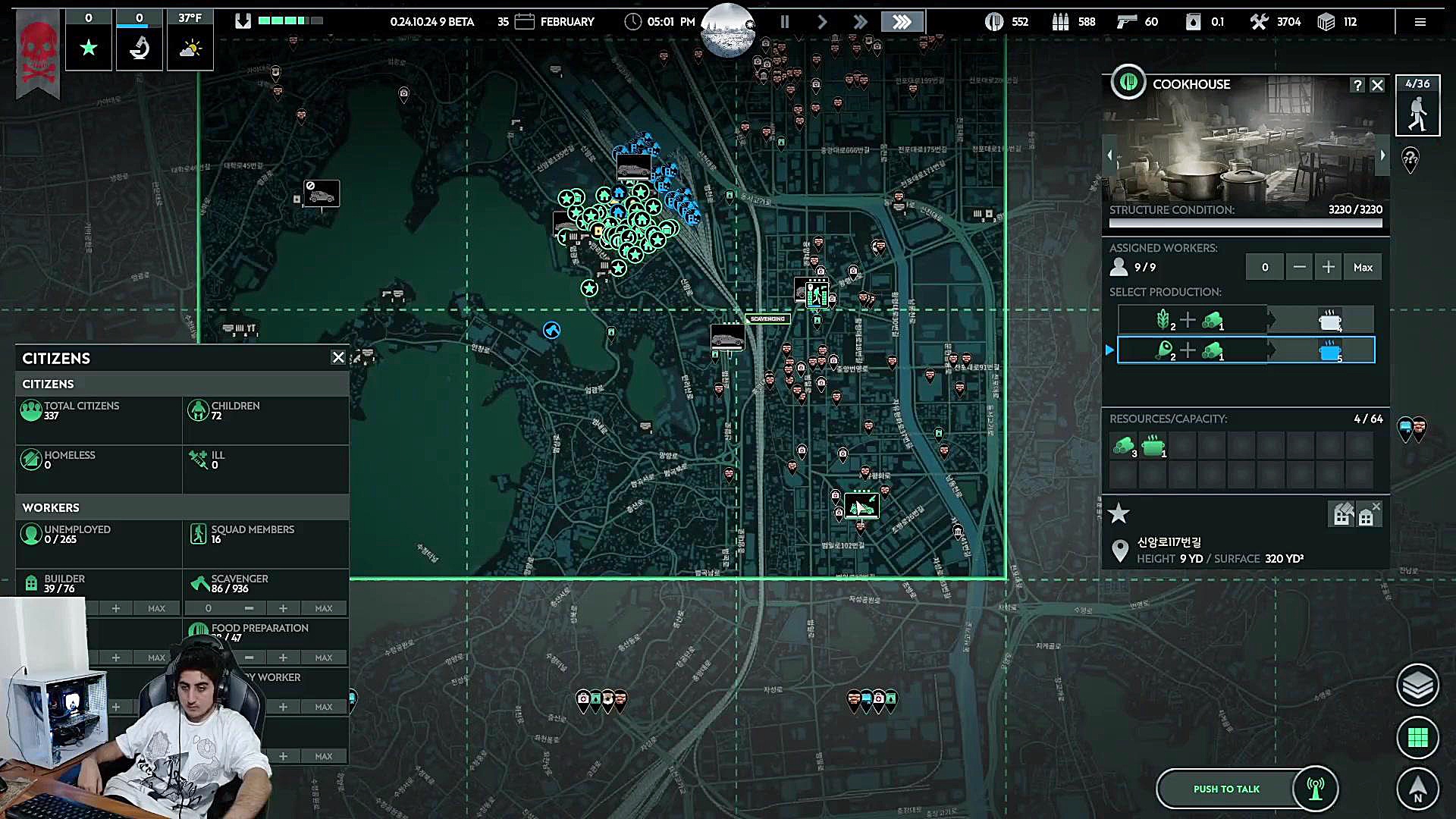1456x819 pixels.
Task: Click the Push To Talk button
Action: 1226,789
